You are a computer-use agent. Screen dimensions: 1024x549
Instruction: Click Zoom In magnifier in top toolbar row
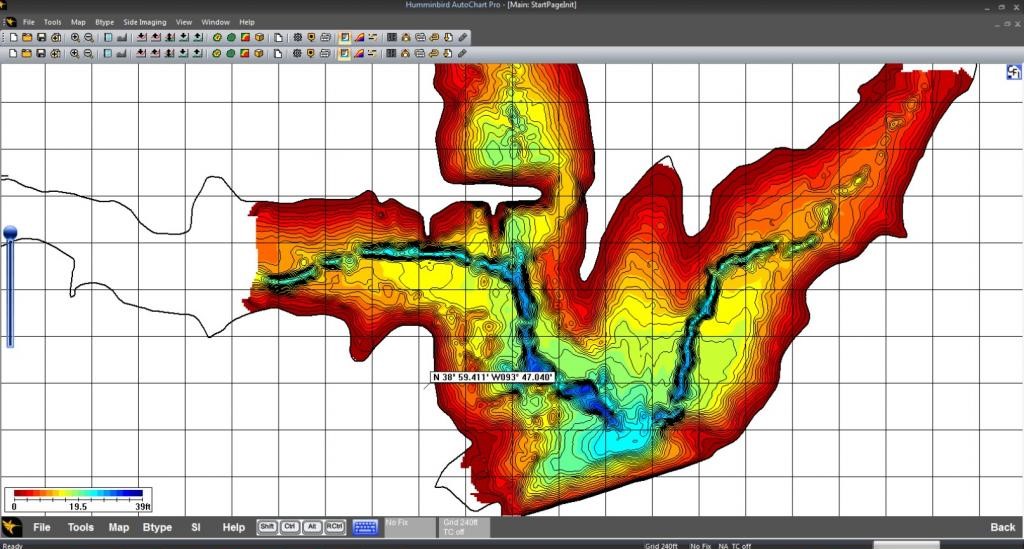click(75, 37)
